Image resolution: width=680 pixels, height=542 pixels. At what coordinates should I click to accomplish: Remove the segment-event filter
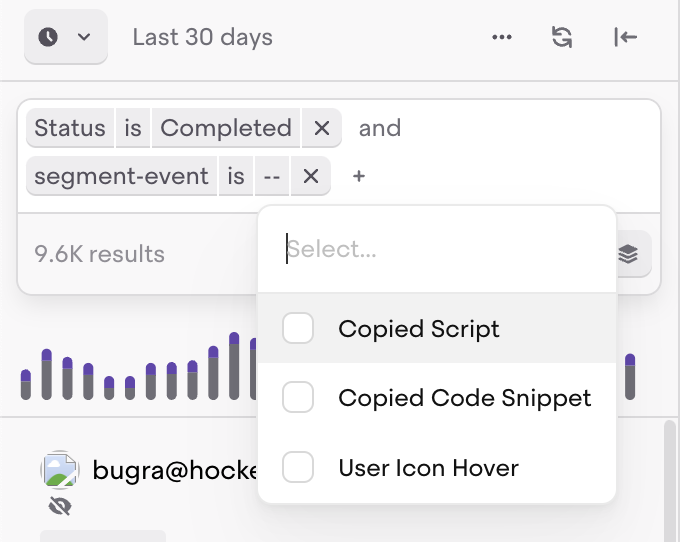(x=310, y=176)
